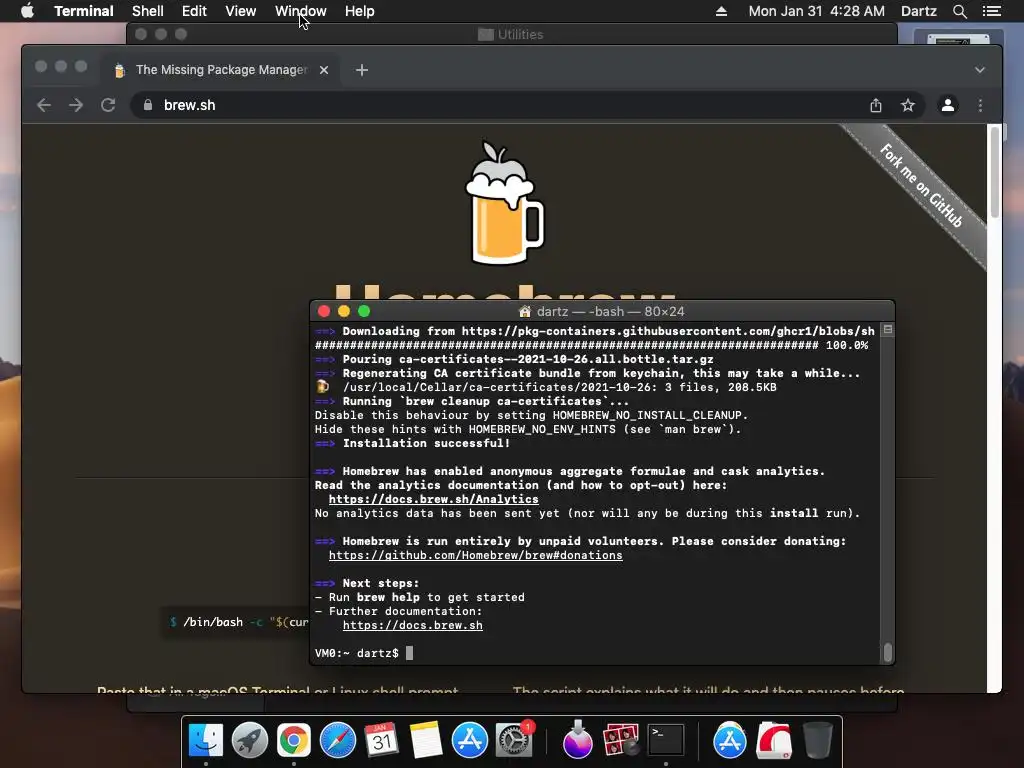Image resolution: width=1024 pixels, height=768 pixels.
Task: Open Calendar from the Dock
Action: [381, 740]
